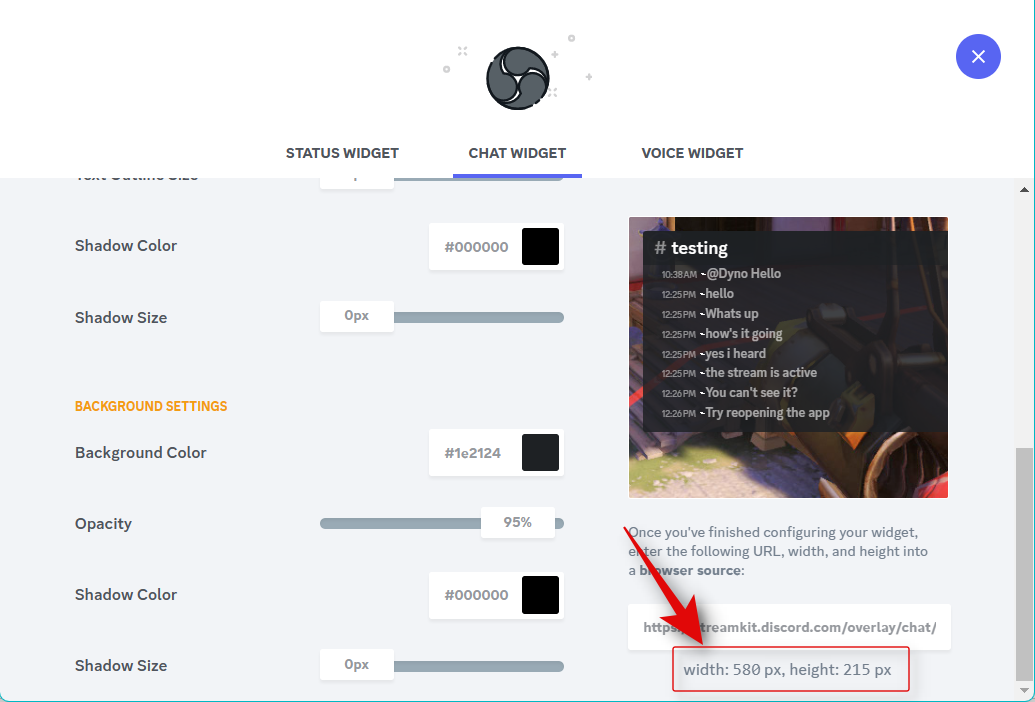1035x702 pixels.
Task: Close the widget configuration dialog
Action: (978, 57)
